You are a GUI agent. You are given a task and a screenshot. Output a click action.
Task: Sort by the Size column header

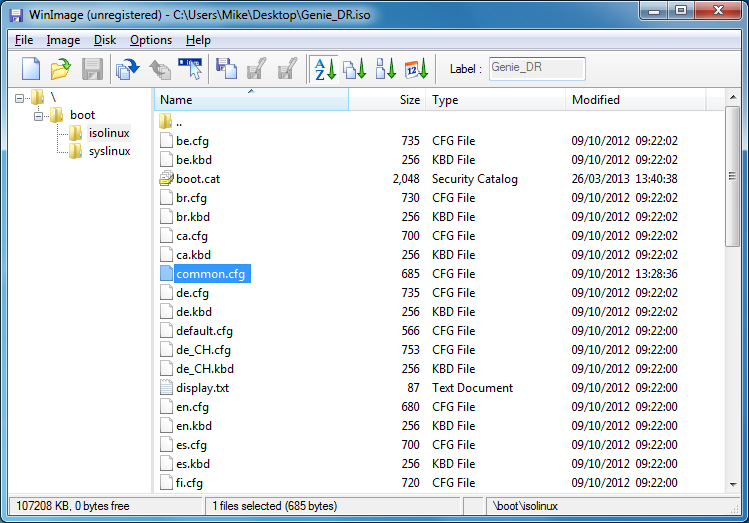pyautogui.click(x=387, y=100)
